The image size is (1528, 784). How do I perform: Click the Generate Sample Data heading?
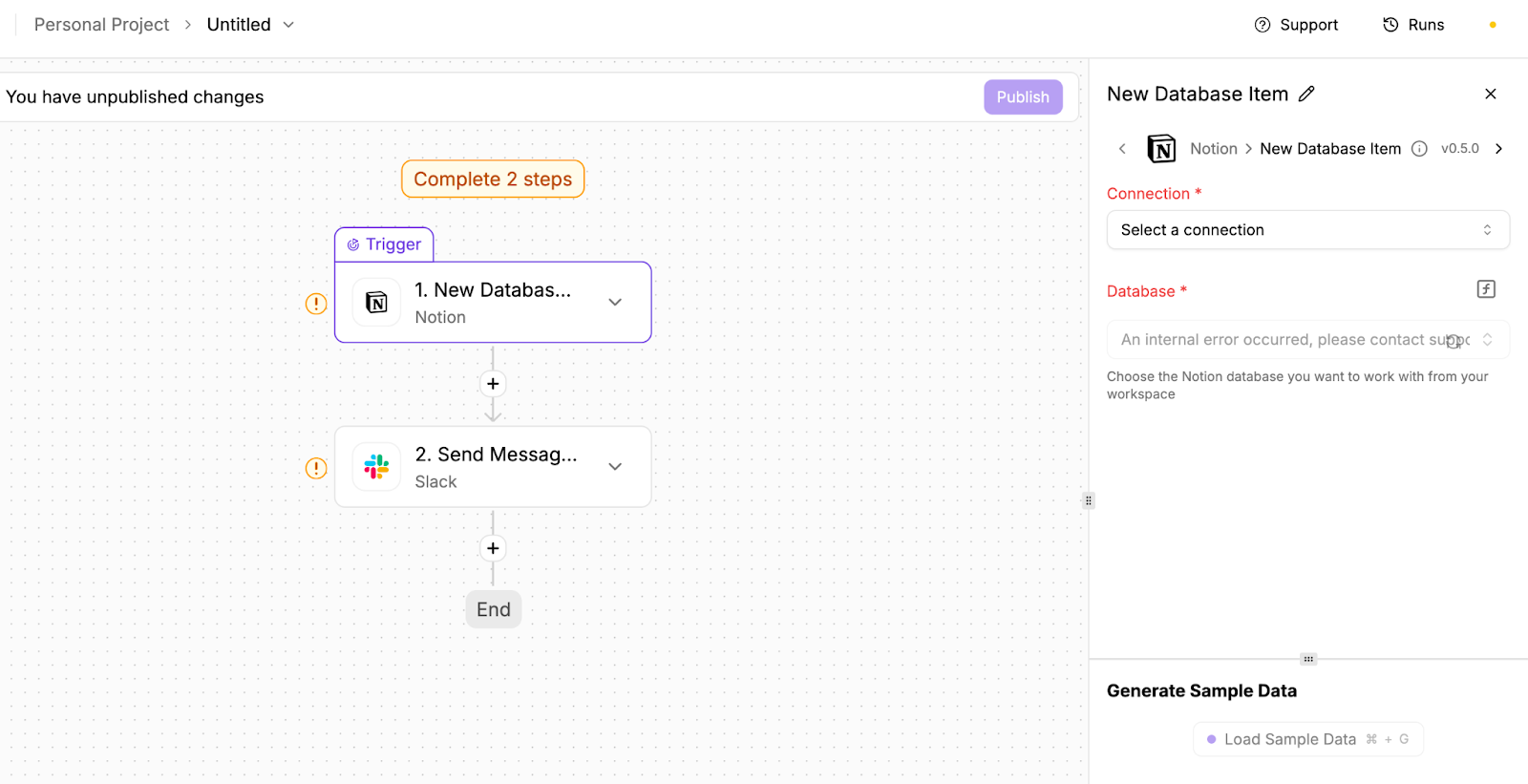click(x=1201, y=690)
